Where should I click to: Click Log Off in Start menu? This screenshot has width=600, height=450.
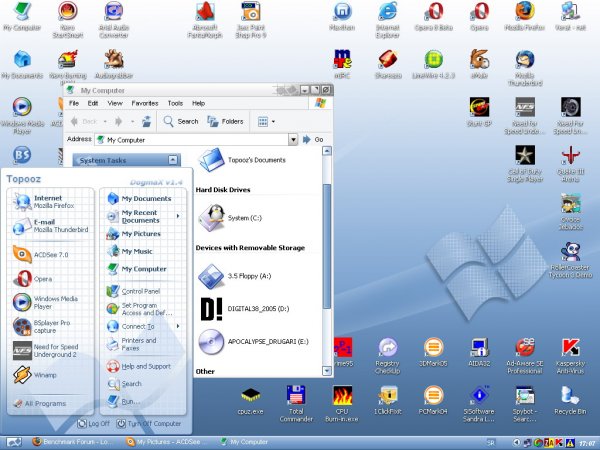point(93,424)
